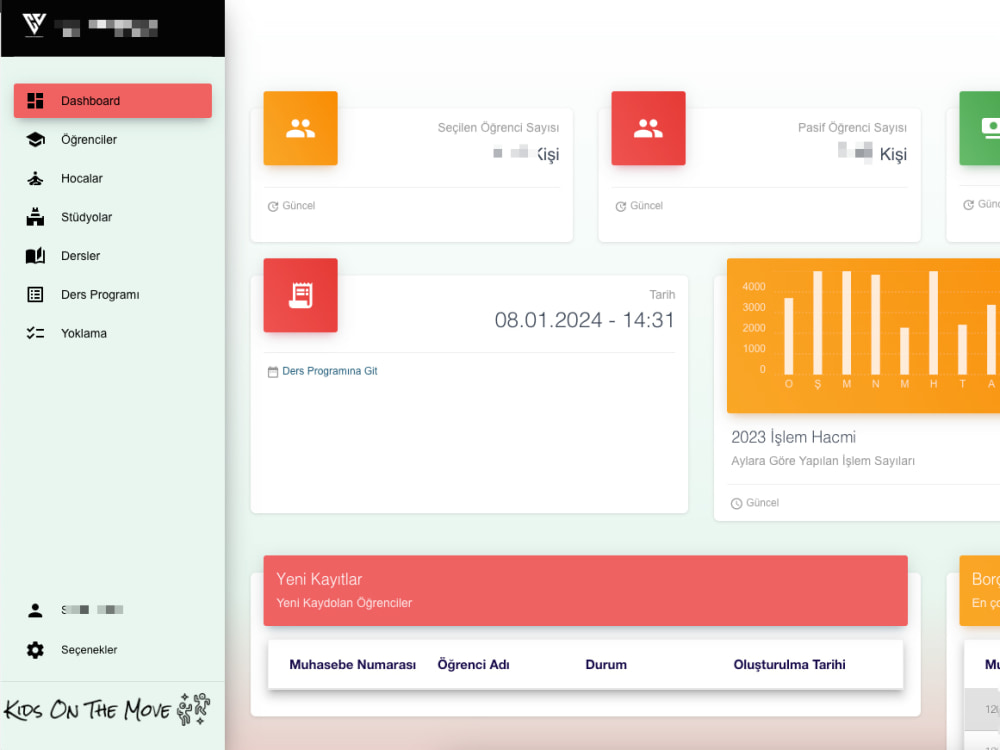Click the blurred user name in sidebar
This screenshot has height=750, width=1000.
[92, 610]
